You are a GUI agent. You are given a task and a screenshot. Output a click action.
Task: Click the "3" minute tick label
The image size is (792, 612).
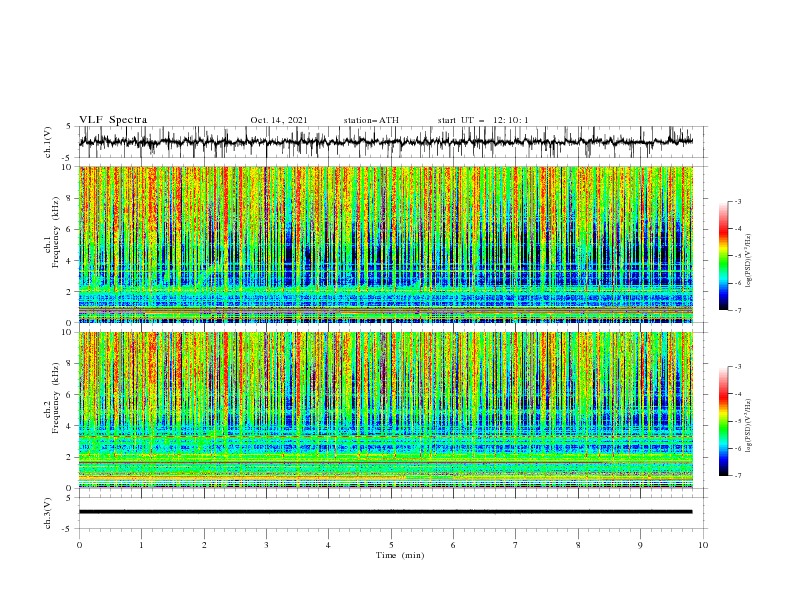coord(266,545)
